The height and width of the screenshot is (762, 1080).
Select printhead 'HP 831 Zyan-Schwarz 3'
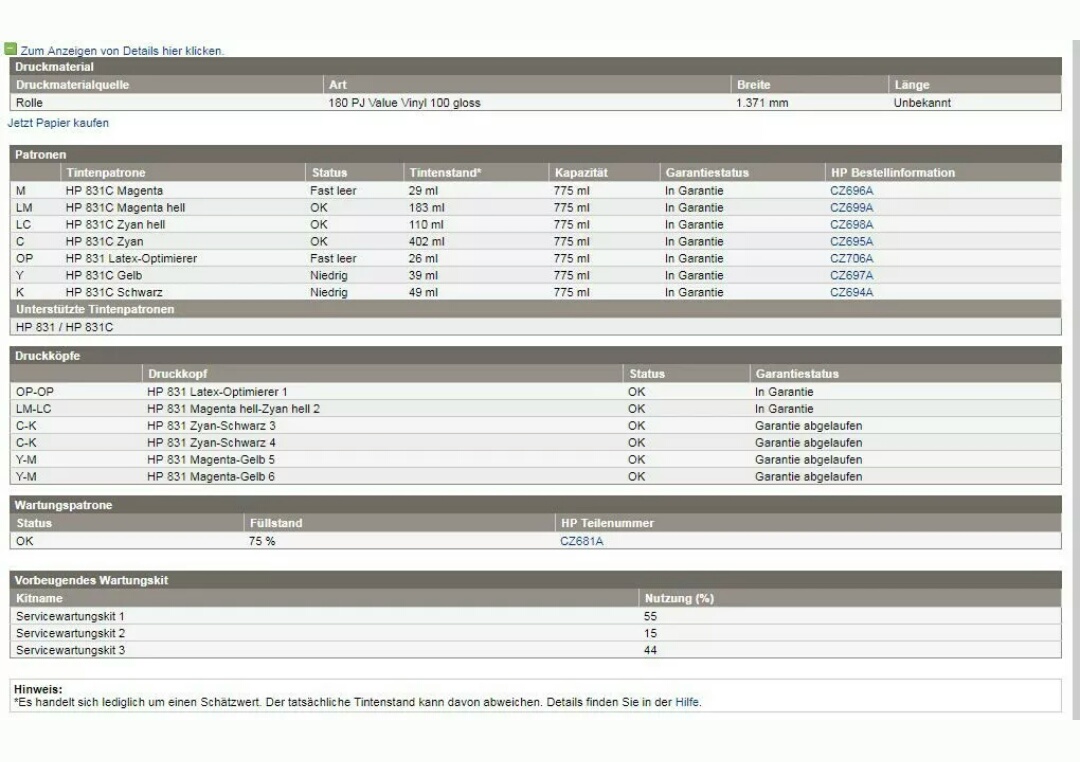(211, 426)
